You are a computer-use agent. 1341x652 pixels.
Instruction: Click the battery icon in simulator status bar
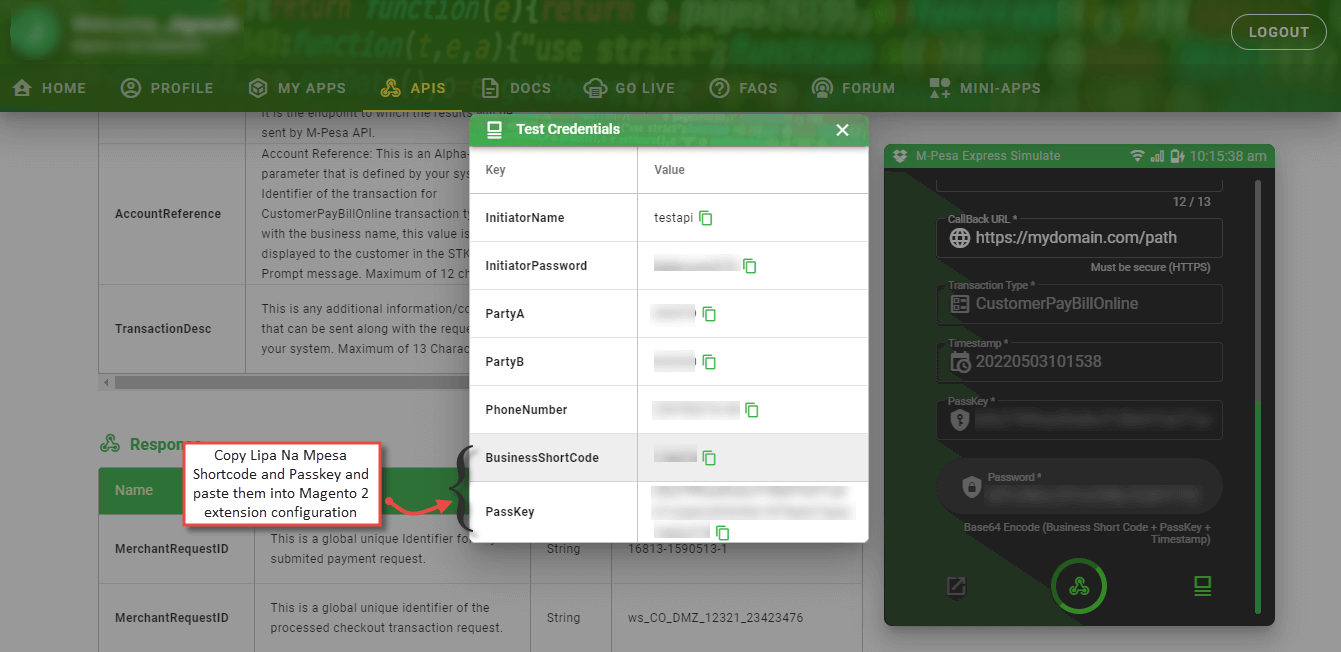1177,156
